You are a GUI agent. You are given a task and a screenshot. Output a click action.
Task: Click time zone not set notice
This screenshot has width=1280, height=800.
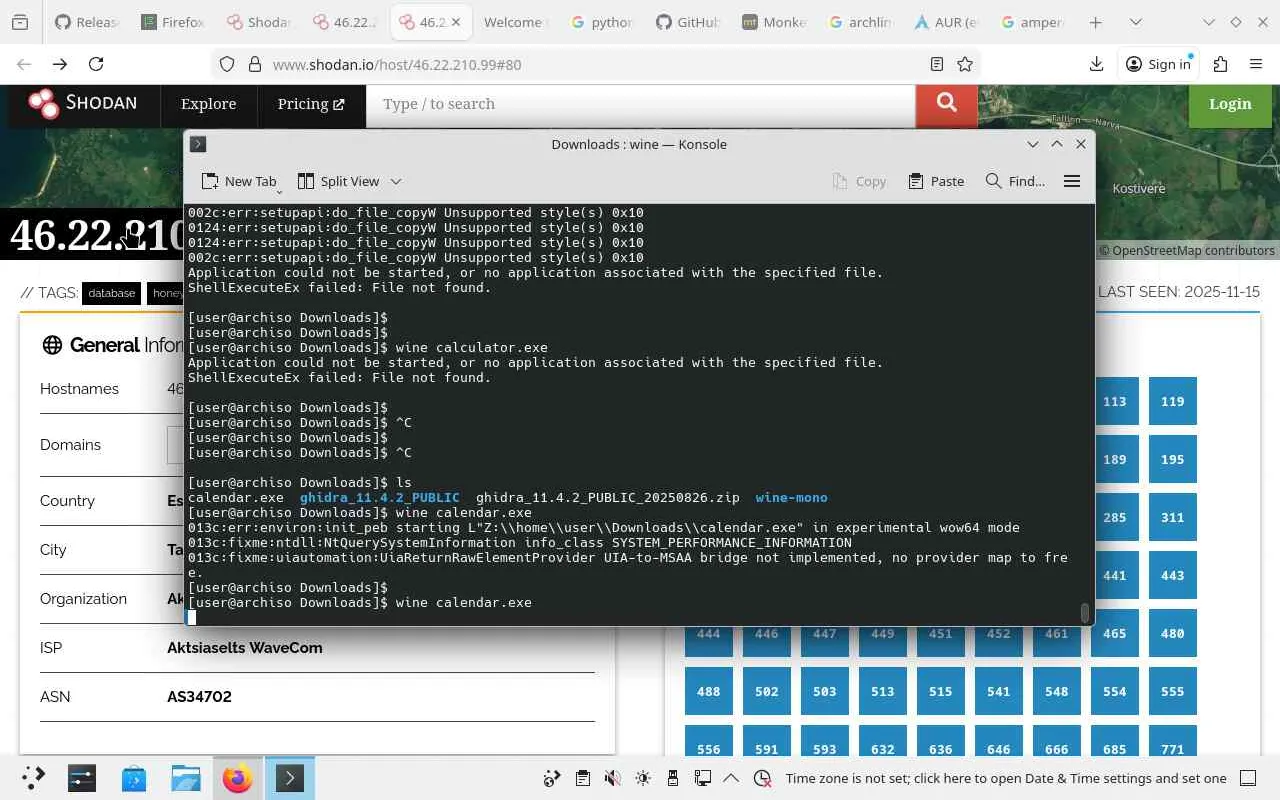pyautogui.click(x=1006, y=778)
